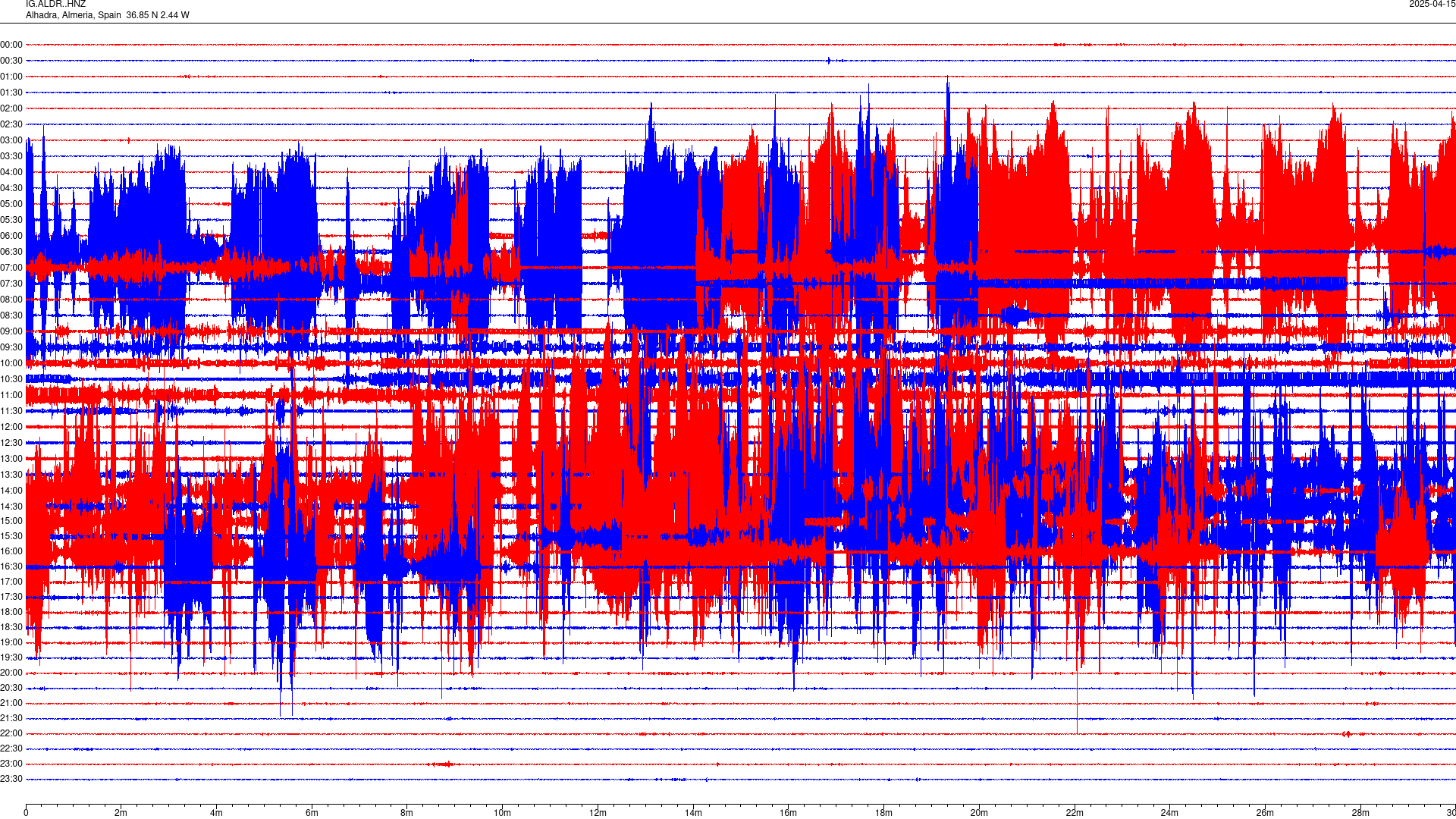Select the 00:30 time row label
1456x819 pixels.
(x=11, y=61)
